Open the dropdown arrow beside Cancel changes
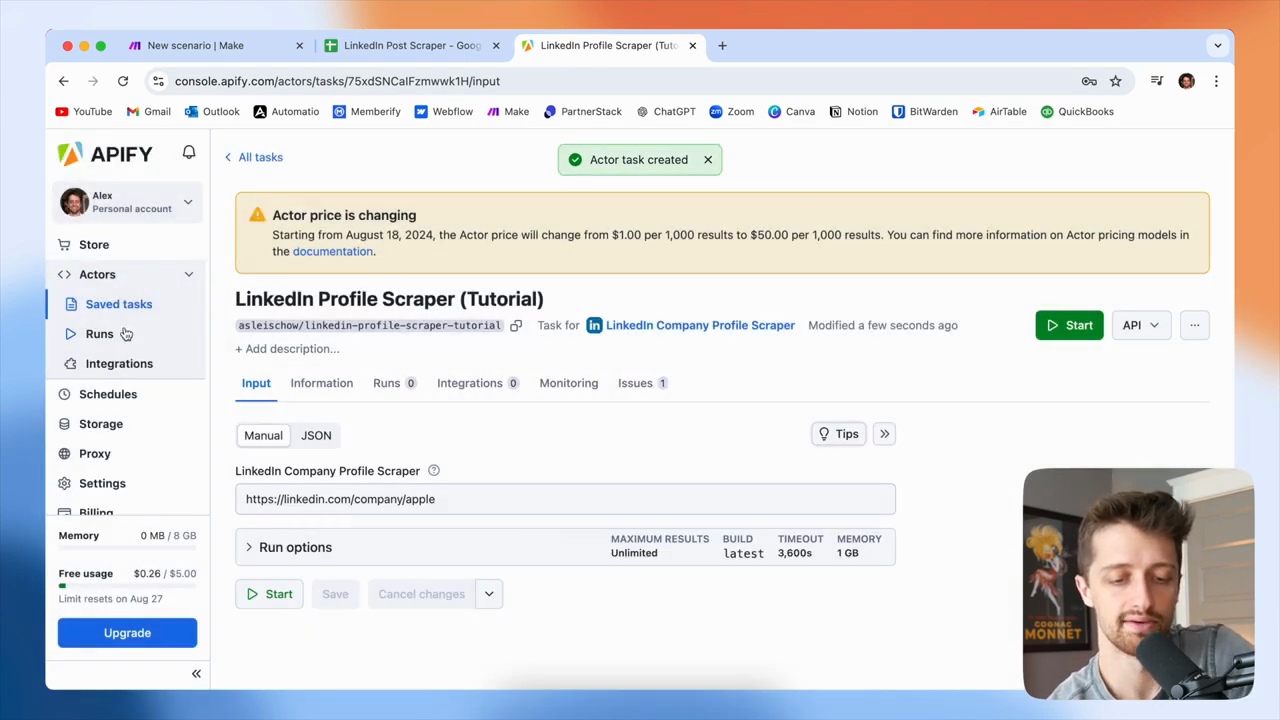Image resolution: width=1280 pixels, height=720 pixels. 489,594
